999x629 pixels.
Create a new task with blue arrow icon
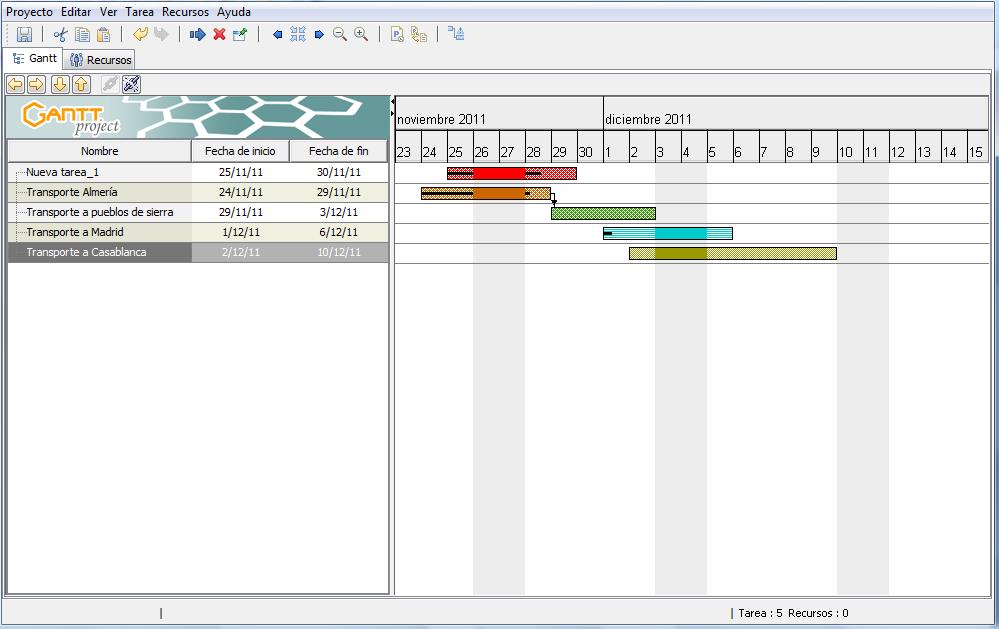[198, 34]
